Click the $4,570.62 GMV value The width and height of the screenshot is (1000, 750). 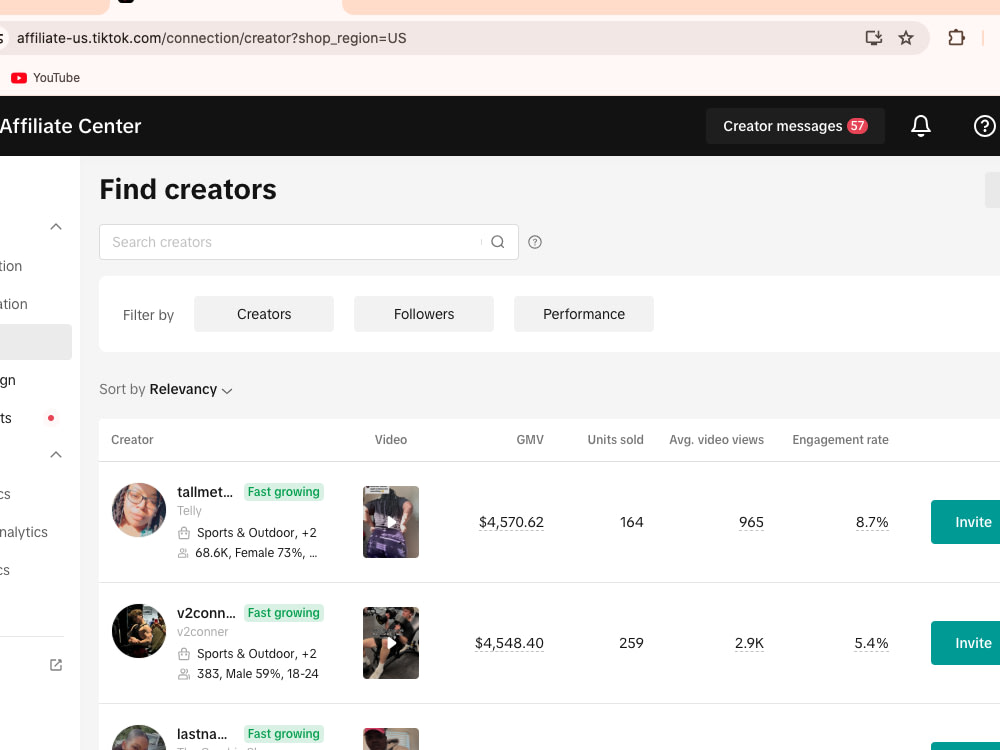click(x=511, y=522)
